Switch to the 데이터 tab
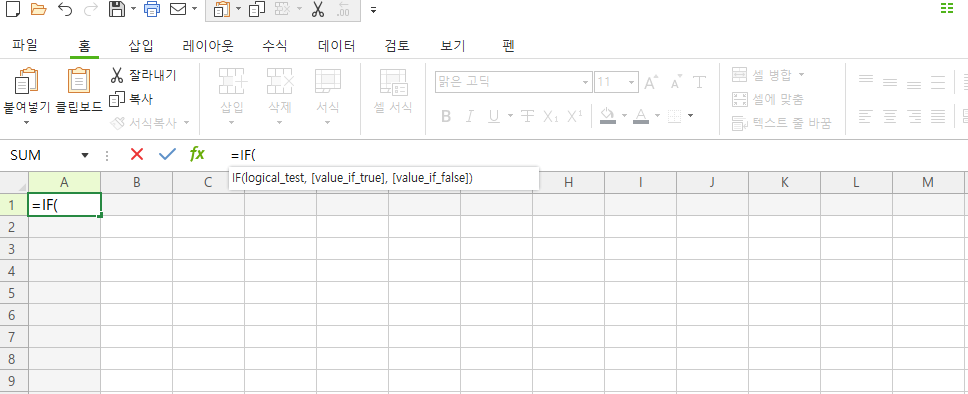Image resolution: width=968 pixels, height=394 pixels. (x=336, y=45)
